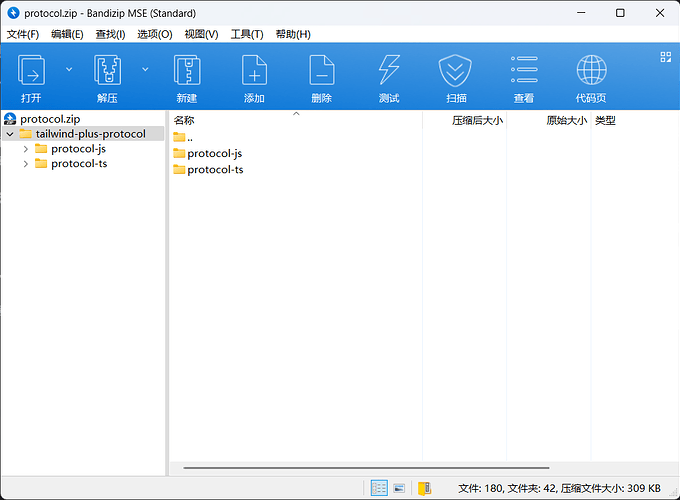Click the archive folder icon in status bar
680x500 pixels.
(x=424, y=488)
